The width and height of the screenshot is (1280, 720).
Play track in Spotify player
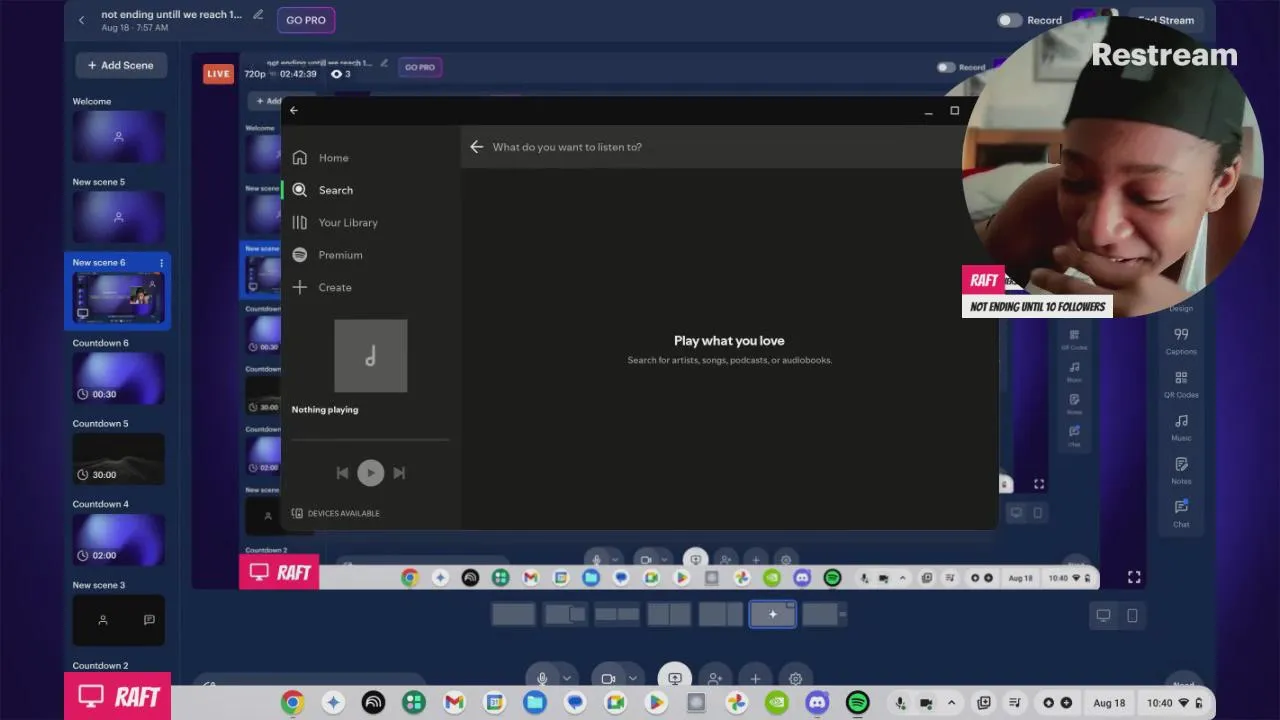(x=370, y=473)
